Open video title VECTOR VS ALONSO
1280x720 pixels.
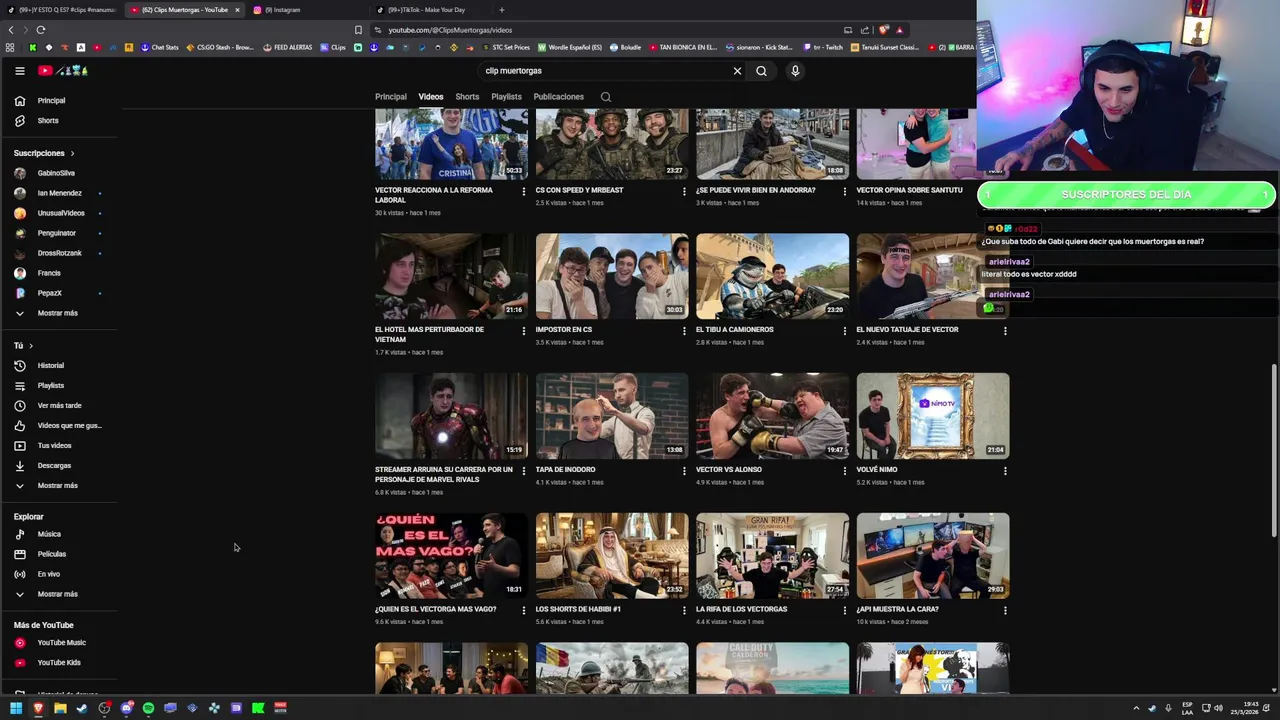[x=729, y=470]
